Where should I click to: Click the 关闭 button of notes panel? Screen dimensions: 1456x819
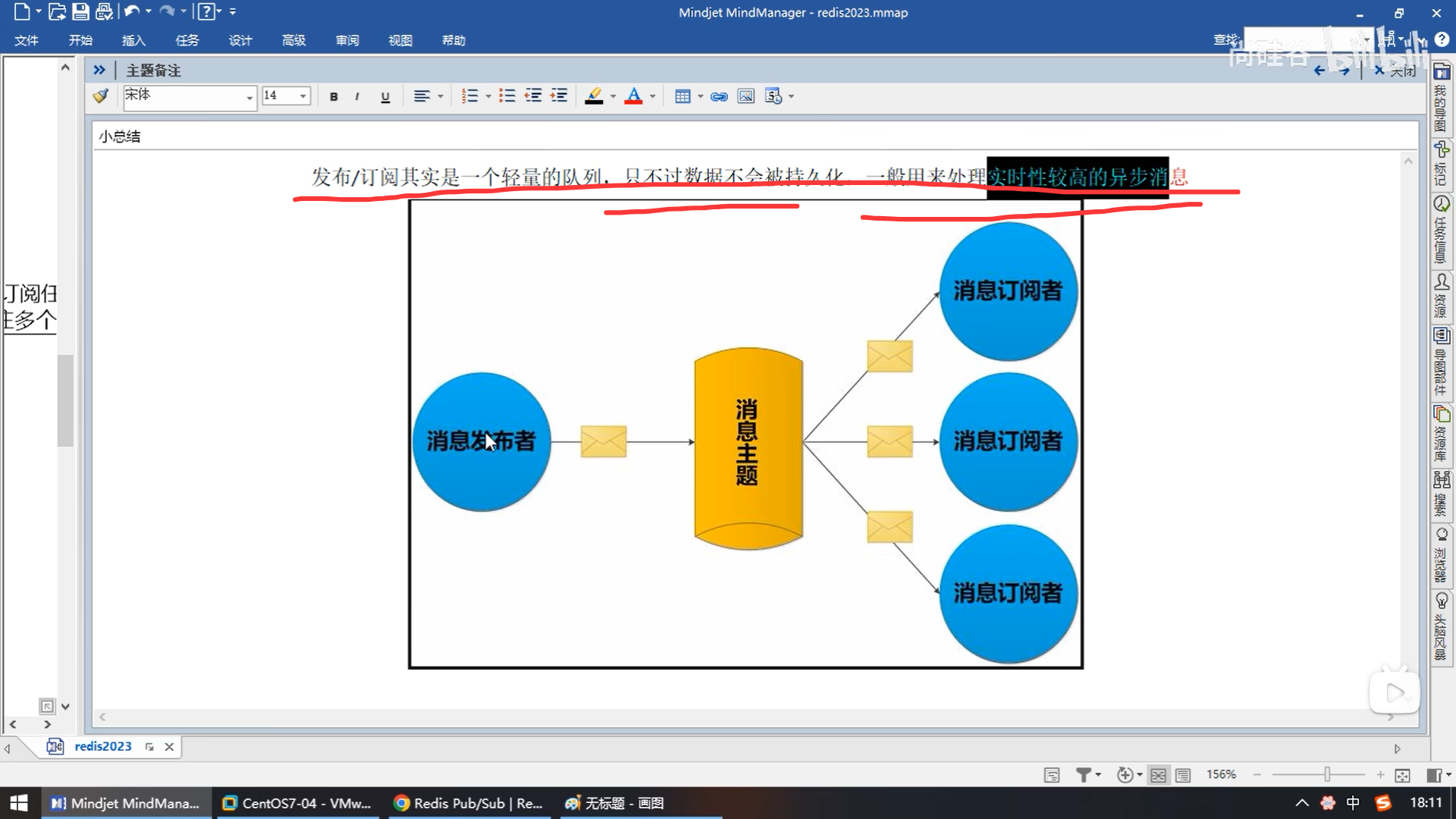pos(1395,71)
